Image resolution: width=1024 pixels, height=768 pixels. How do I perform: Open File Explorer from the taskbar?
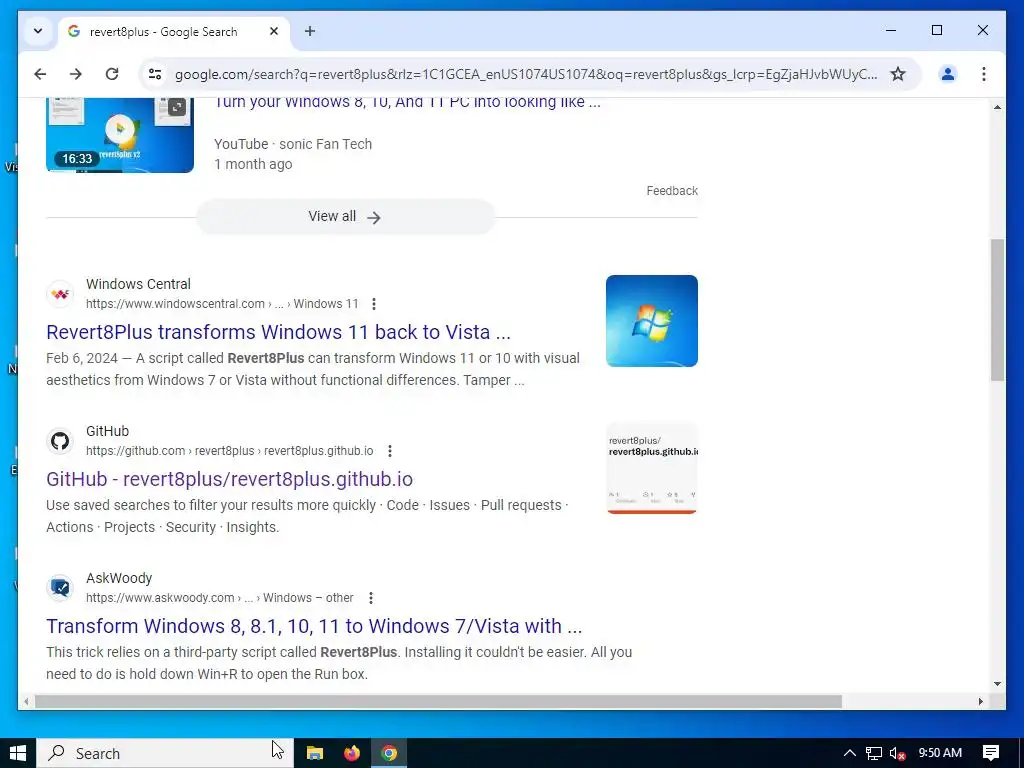(x=315, y=753)
